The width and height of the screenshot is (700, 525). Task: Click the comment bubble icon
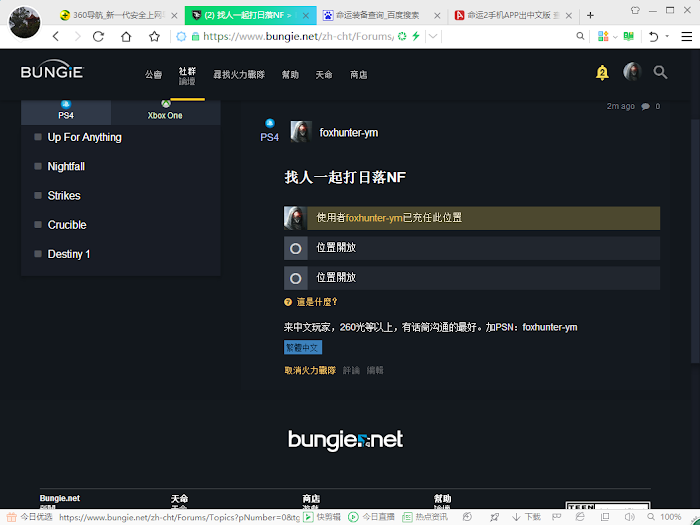pos(646,106)
